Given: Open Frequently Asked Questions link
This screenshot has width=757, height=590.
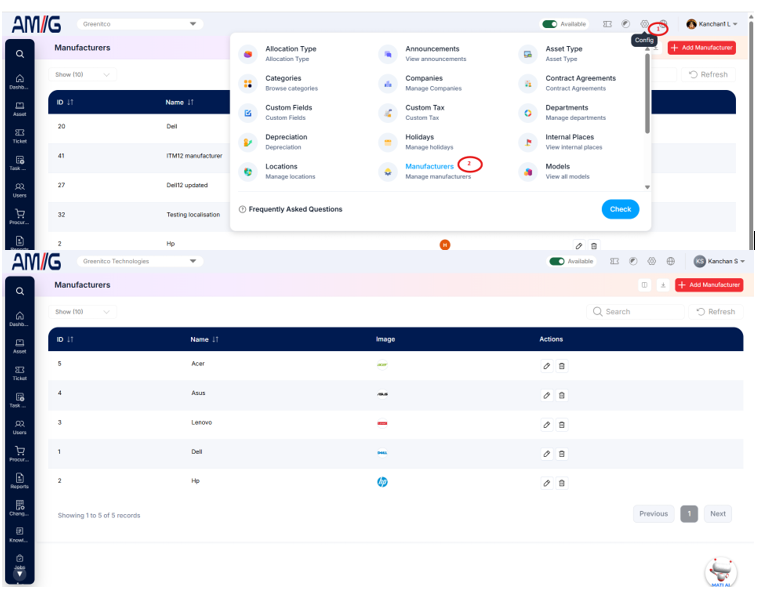Looking at the screenshot, I should pos(290,209).
